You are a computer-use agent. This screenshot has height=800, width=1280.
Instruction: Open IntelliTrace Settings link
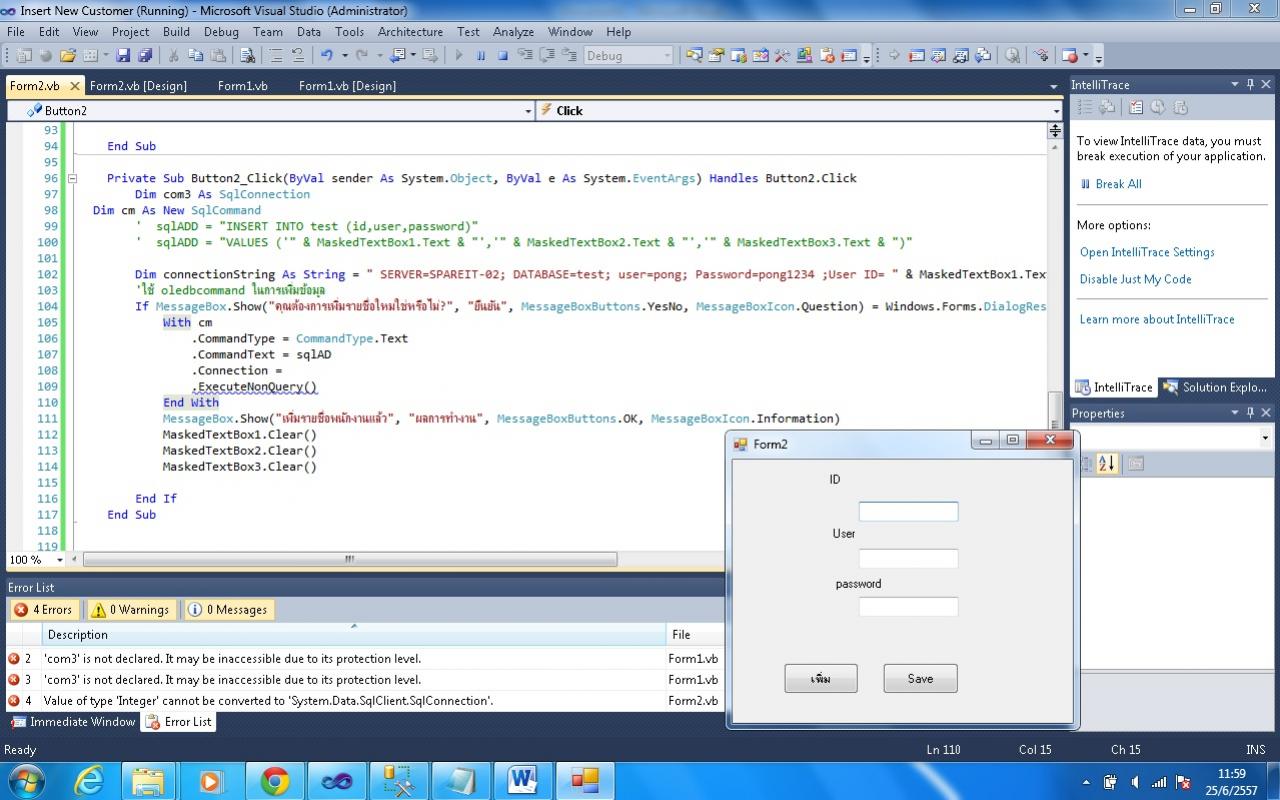click(1147, 252)
